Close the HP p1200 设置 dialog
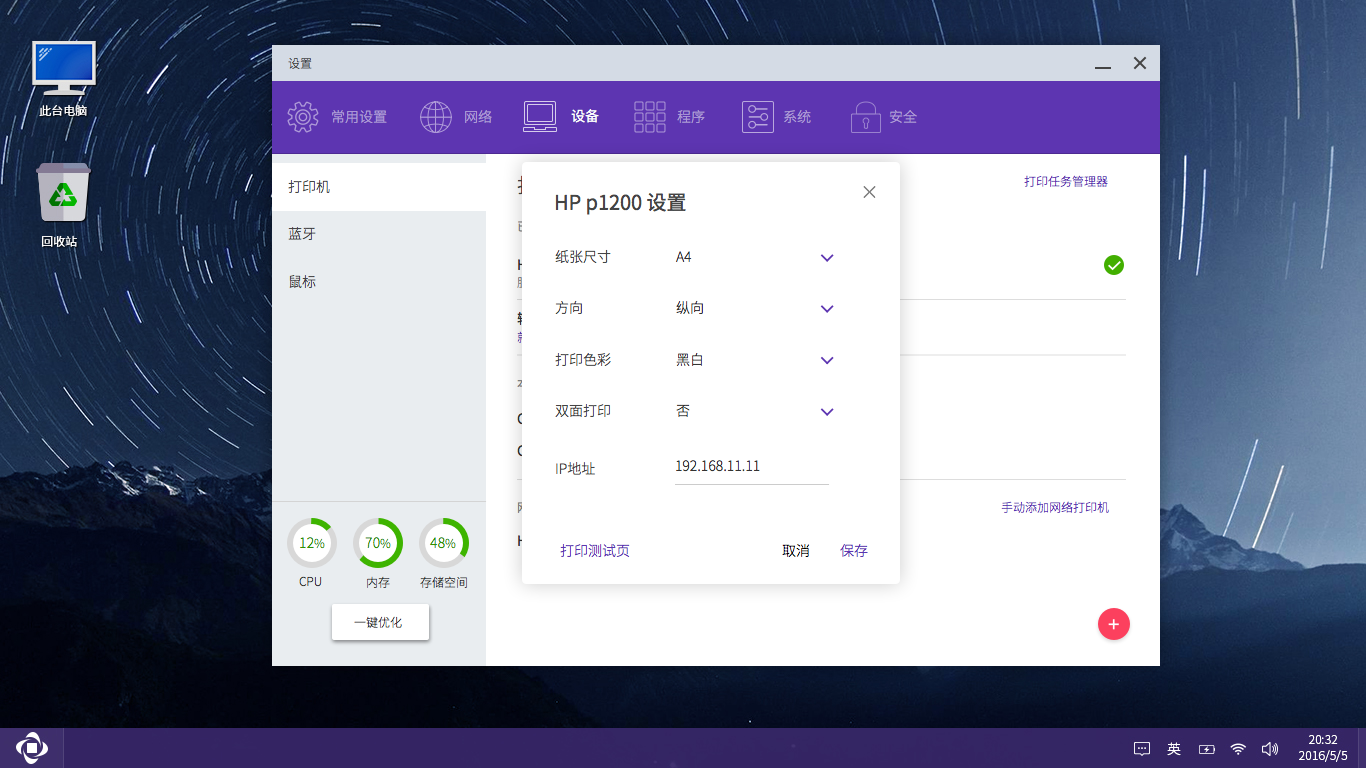The image size is (1366, 768). [x=869, y=192]
